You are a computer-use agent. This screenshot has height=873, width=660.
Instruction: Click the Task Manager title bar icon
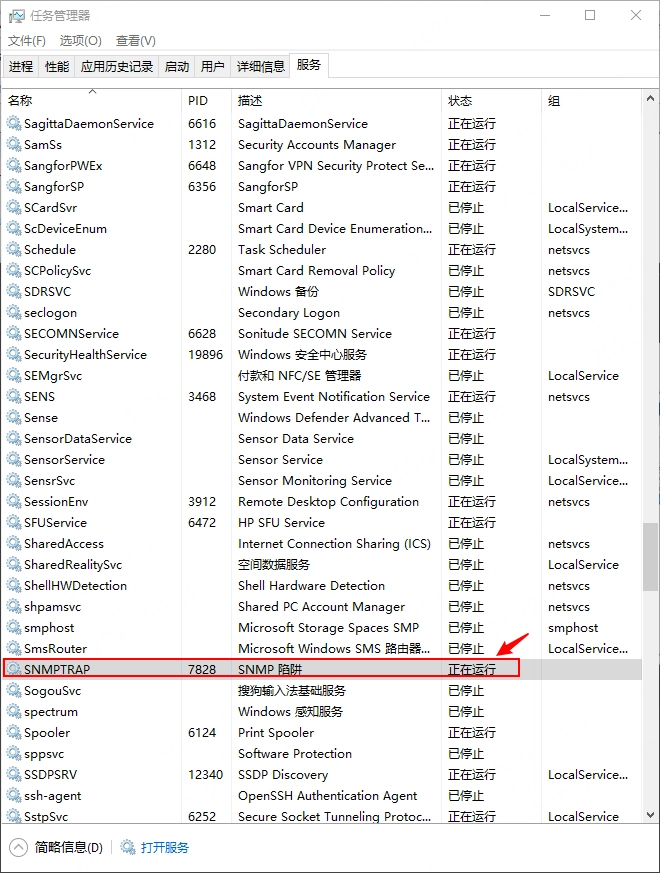click(x=17, y=16)
